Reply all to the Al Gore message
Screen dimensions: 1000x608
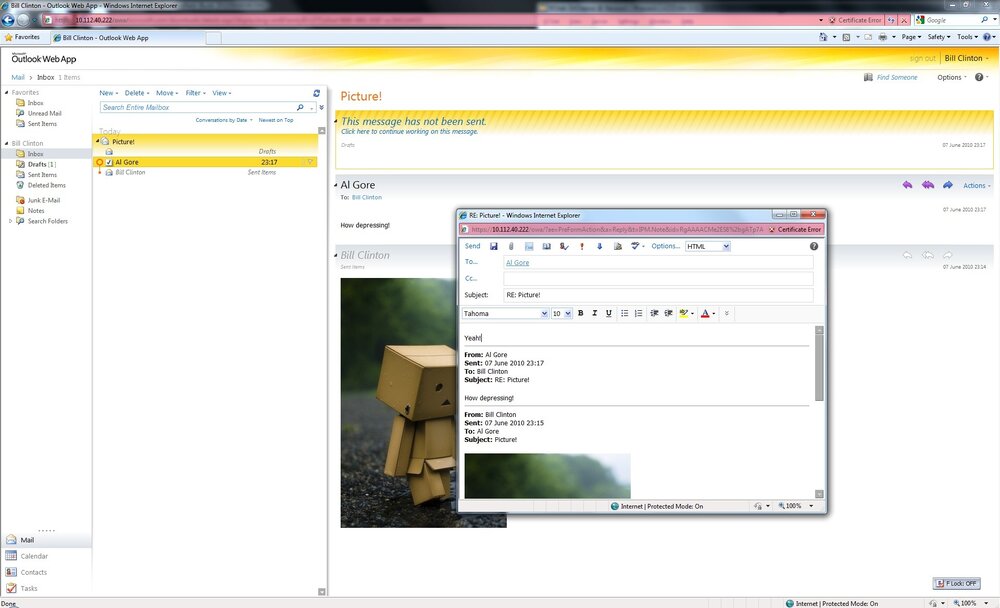928,185
